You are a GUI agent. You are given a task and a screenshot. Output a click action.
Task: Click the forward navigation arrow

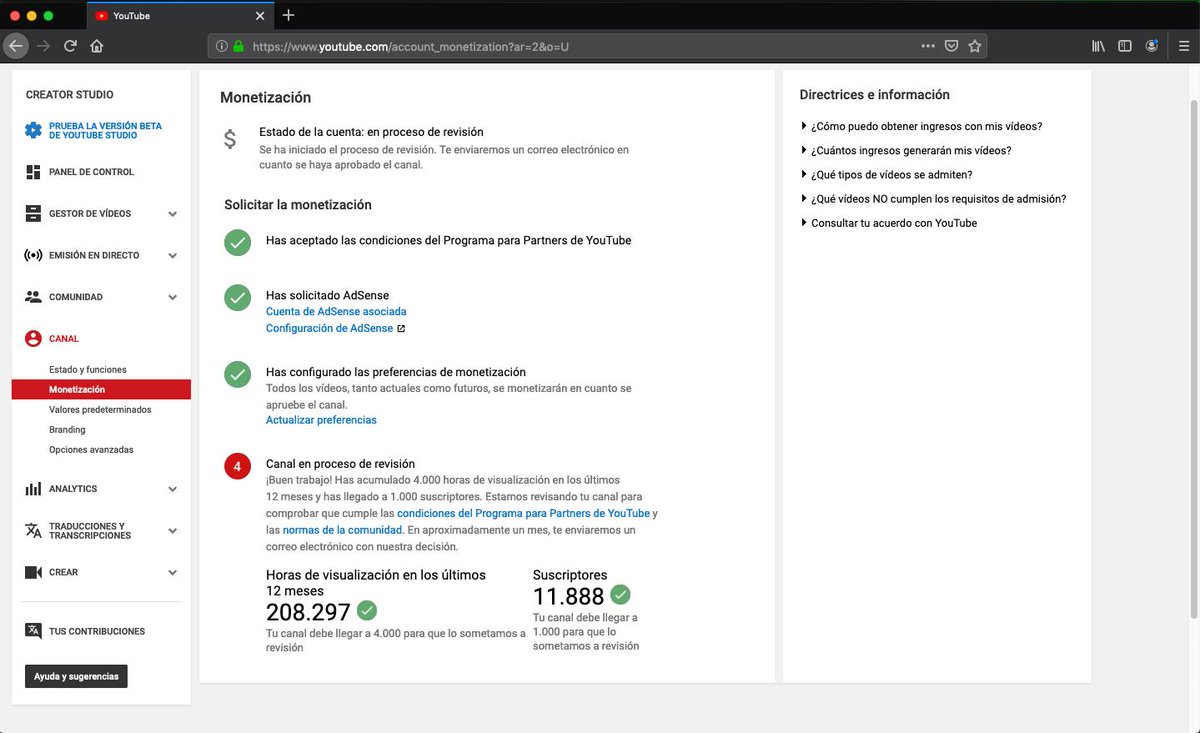pyautogui.click(x=43, y=45)
